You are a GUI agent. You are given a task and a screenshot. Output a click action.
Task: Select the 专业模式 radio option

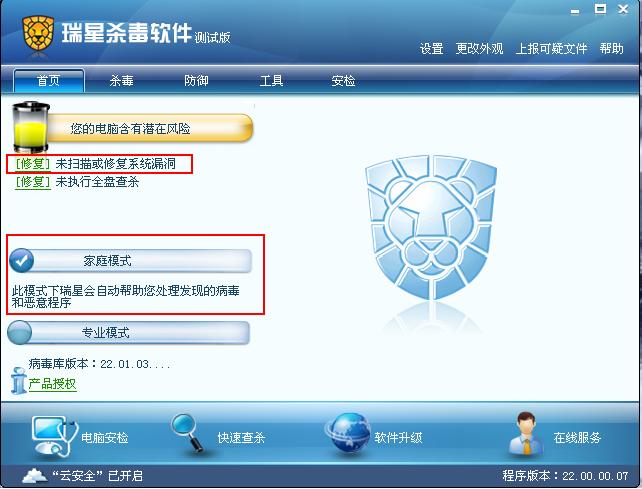point(19,332)
